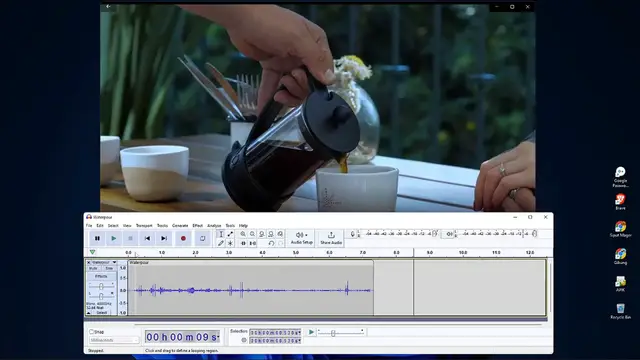Click the 00h00m09s time display
The width and height of the screenshot is (640, 360).
click(182, 337)
